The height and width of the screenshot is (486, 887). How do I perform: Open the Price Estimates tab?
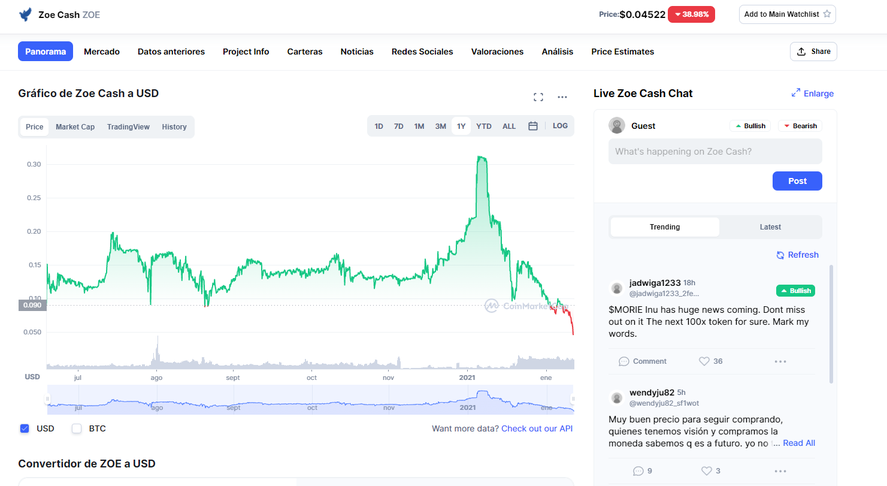(622, 51)
